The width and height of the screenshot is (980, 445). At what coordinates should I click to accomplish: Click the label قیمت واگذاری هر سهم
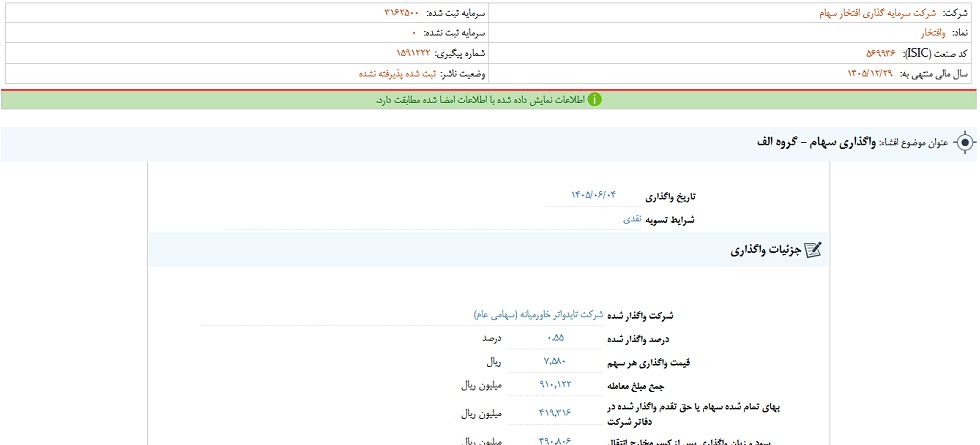(x=647, y=362)
